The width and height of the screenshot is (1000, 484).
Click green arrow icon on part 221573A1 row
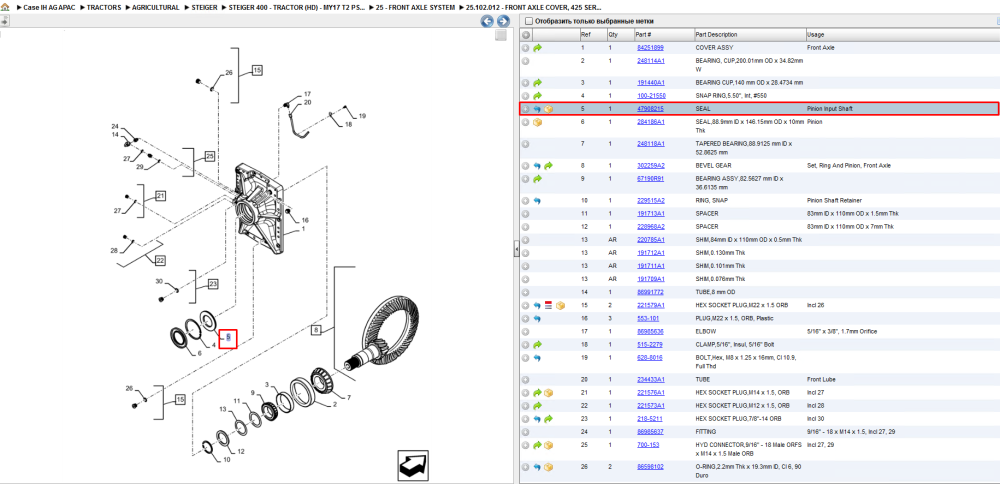(x=538, y=406)
